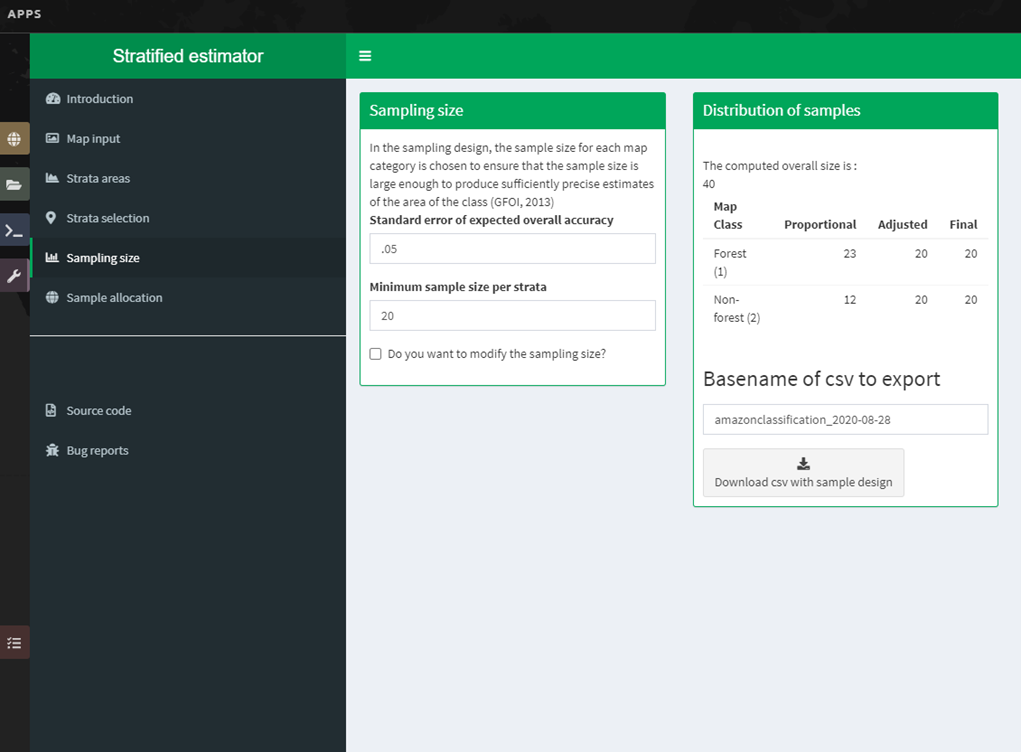Click the checklist icon at the dock bottom
The height and width of the screenshot is (752, 1021).
click(x=14, y=643)
